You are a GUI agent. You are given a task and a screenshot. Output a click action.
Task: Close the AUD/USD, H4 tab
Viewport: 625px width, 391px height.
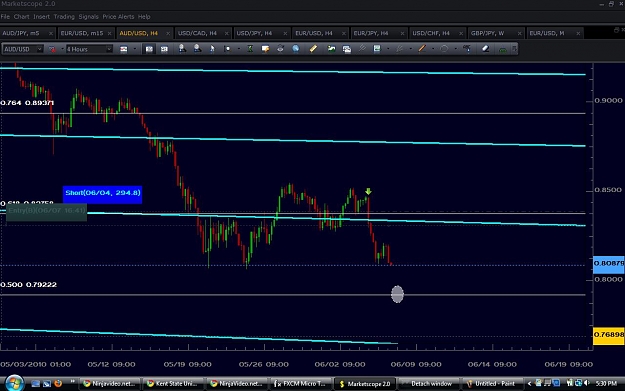168,33
